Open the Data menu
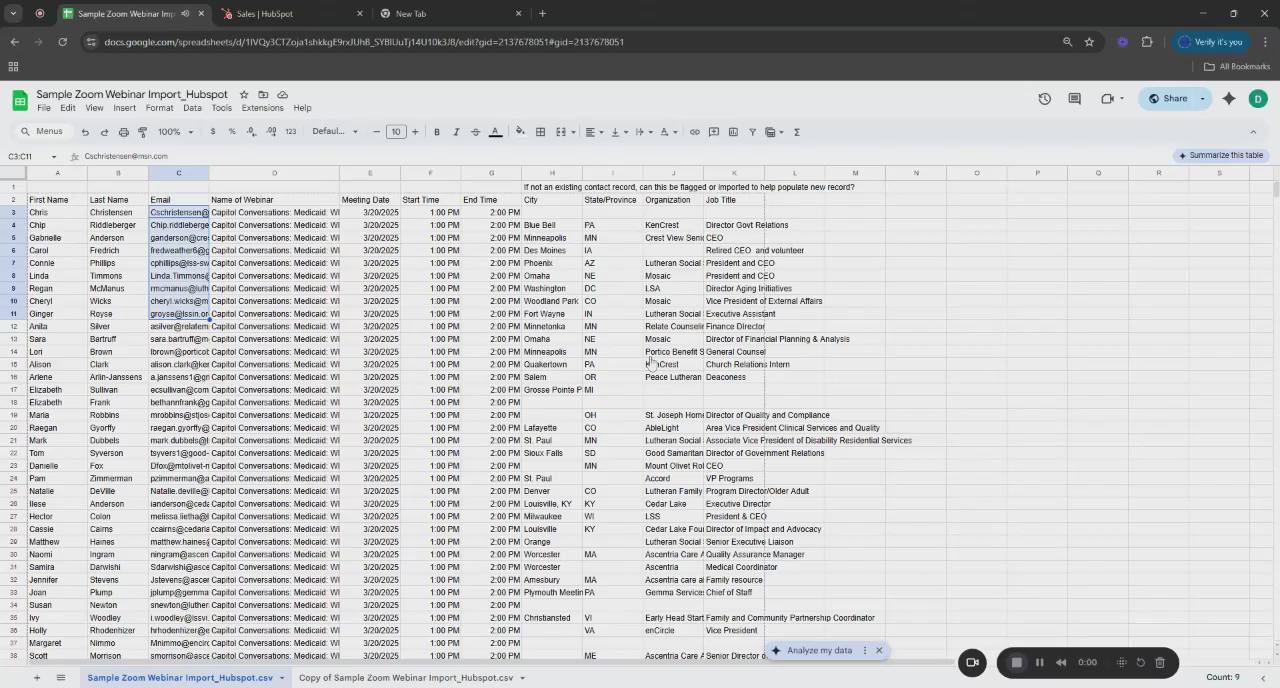 [x=192, y=108]
